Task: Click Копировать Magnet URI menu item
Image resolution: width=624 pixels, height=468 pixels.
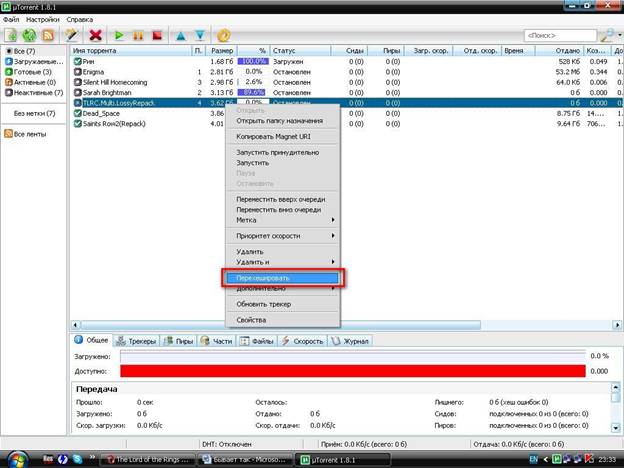Action: 283,136
